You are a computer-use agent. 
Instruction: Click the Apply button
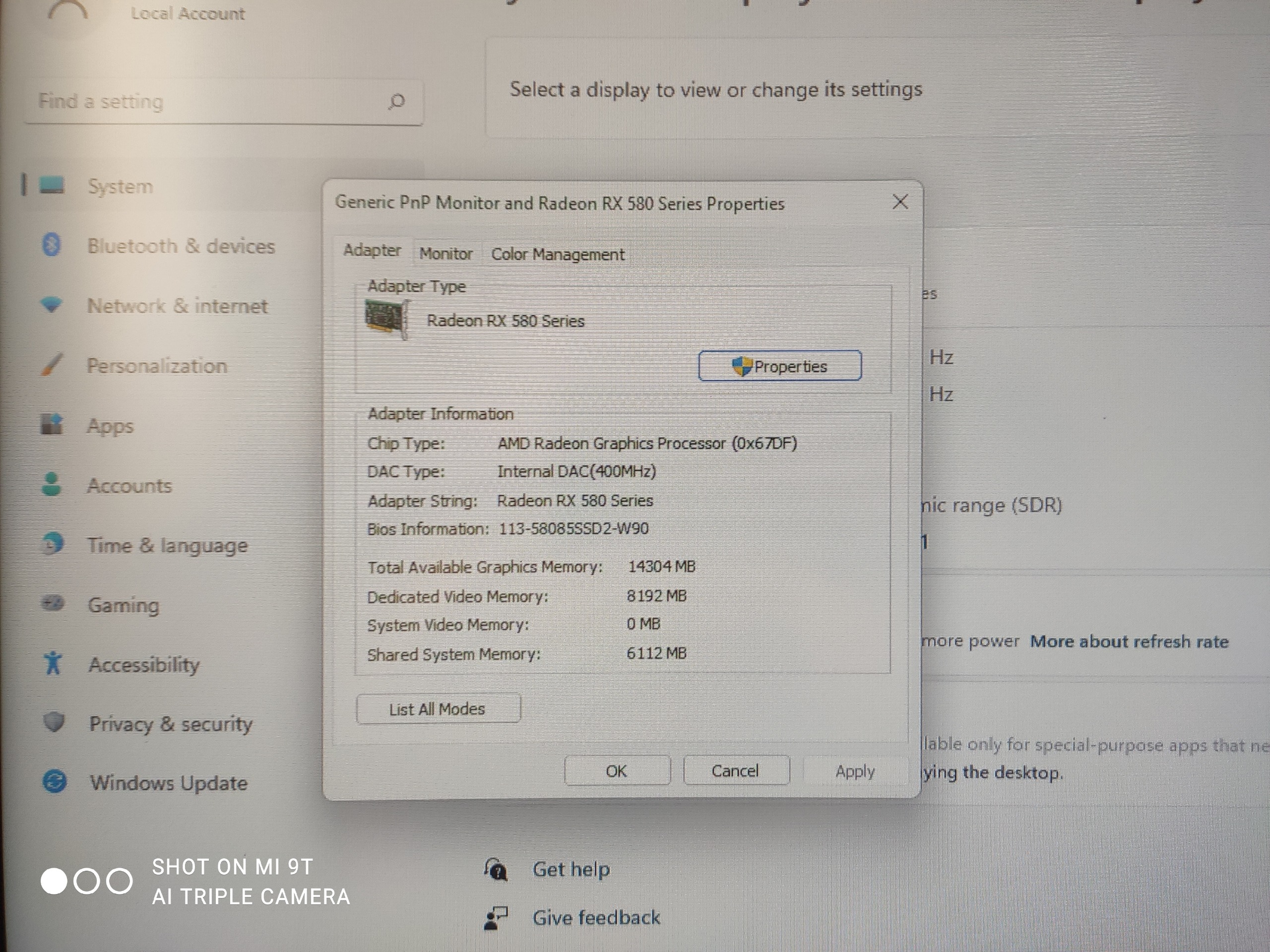point(855,771)
